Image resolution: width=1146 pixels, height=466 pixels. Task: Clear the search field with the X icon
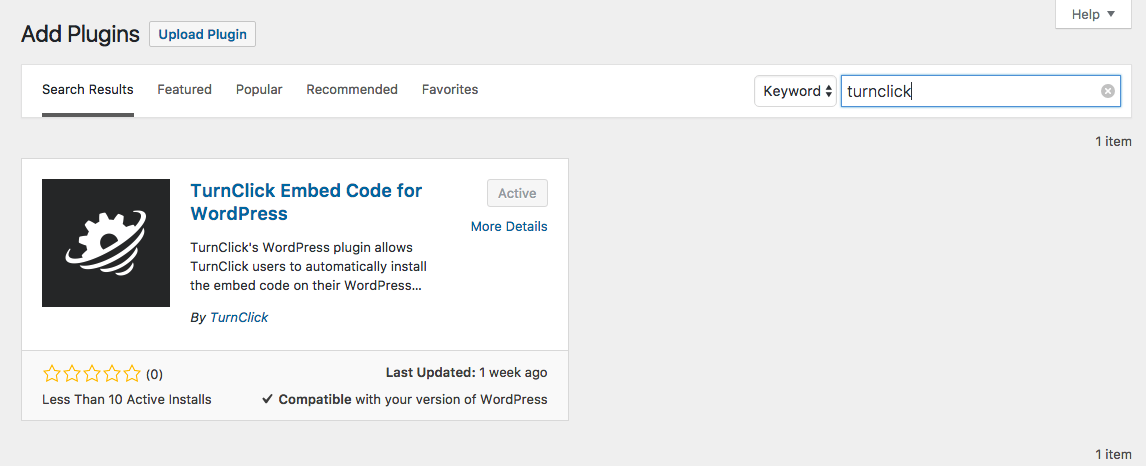click(x=1107, y=91)
